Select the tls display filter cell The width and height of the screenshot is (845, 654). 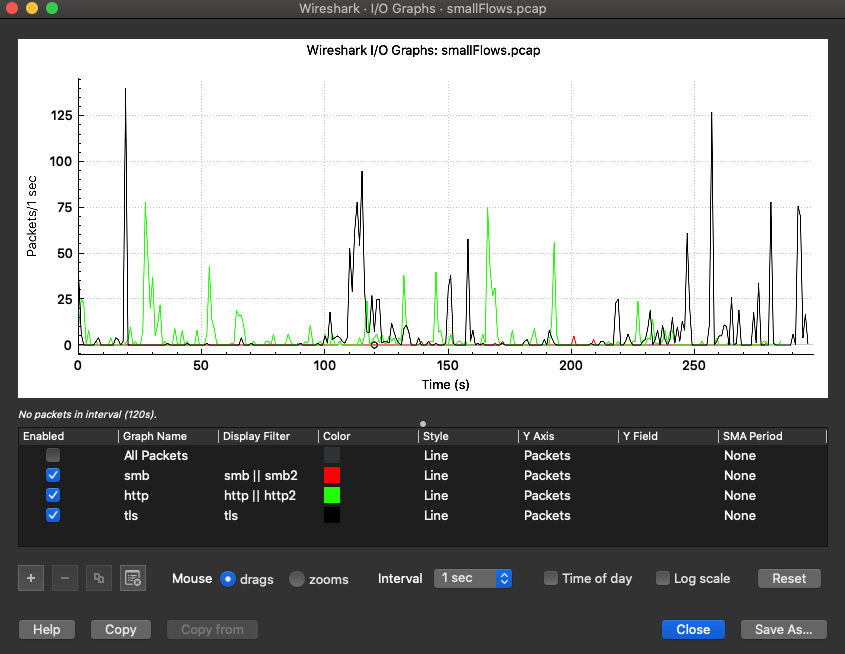(x=231, y=516)
